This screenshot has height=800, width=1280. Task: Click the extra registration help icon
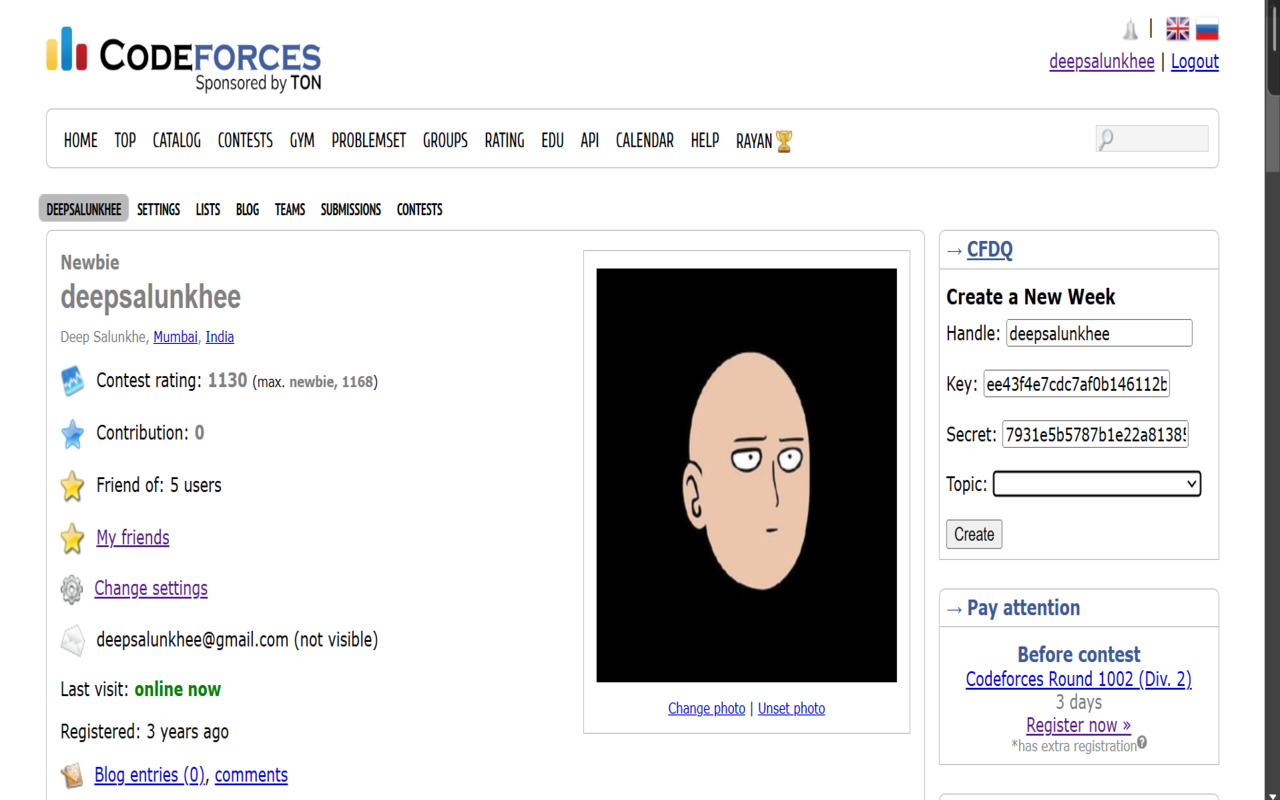coord(1142,744)
